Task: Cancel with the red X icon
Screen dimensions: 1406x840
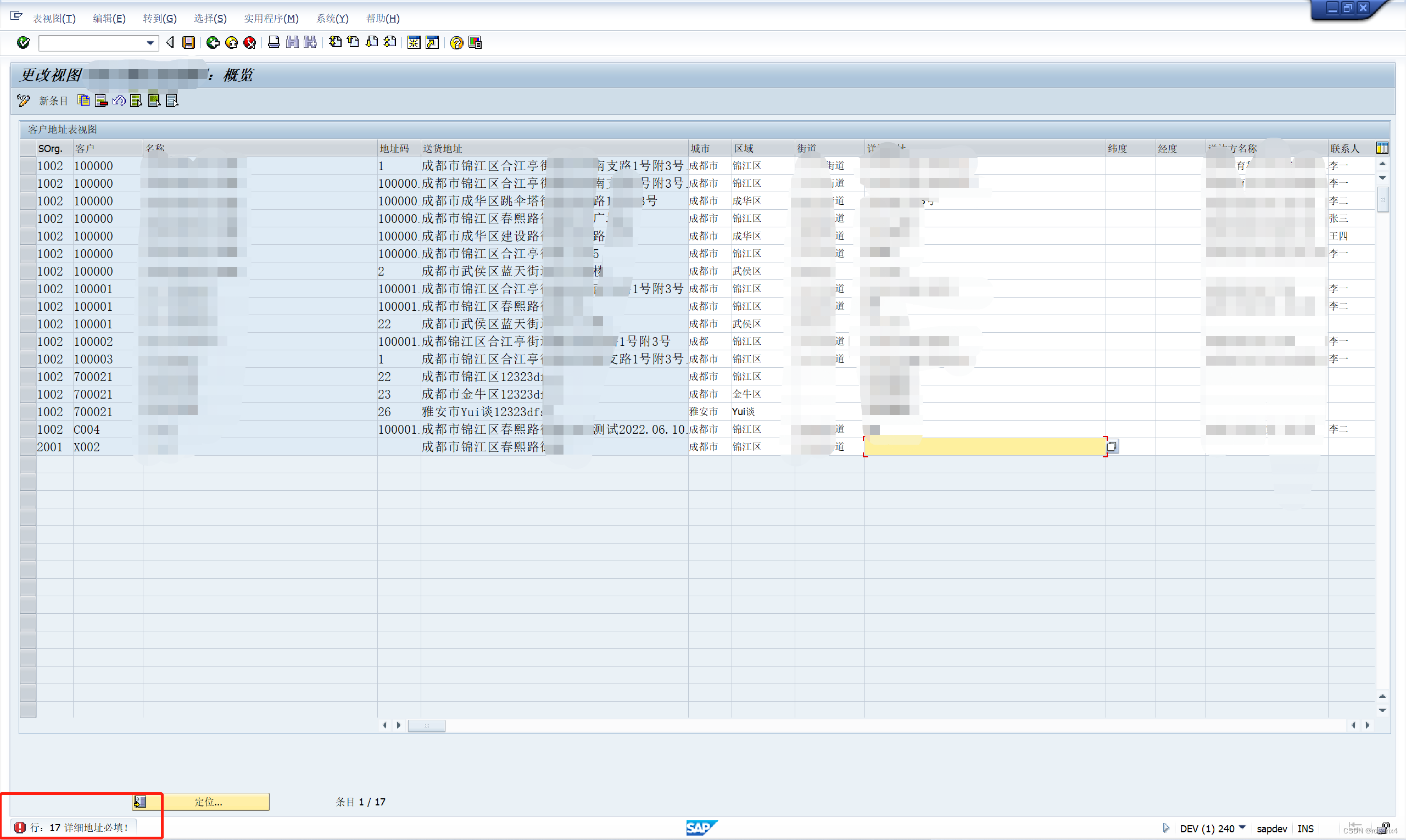Action: (x=250, y=42)
